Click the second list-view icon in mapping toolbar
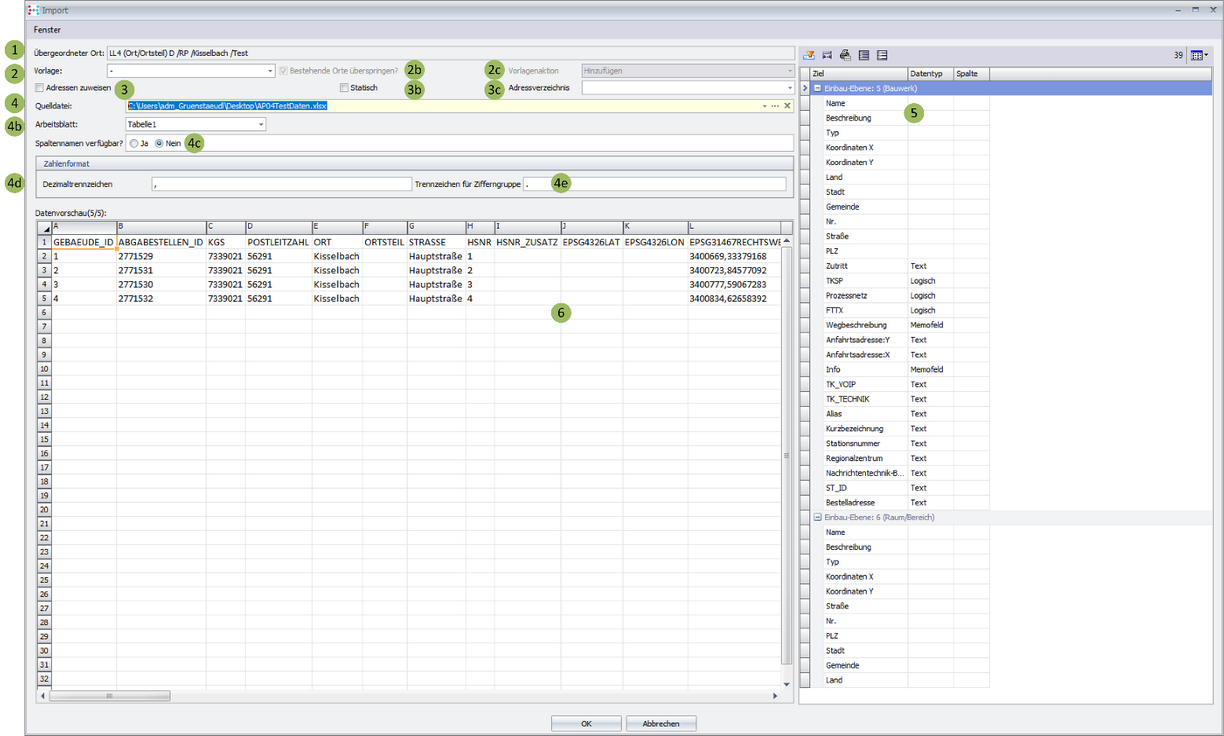Image resolution: width=1224 pixels, height=736 pixels. pos(882,55)
